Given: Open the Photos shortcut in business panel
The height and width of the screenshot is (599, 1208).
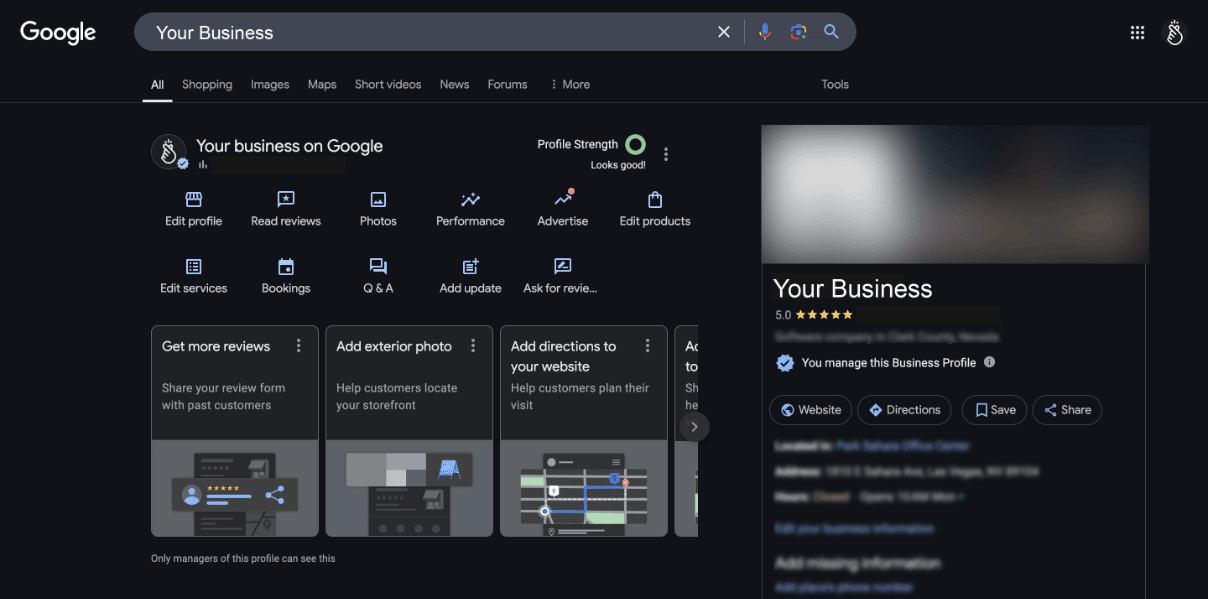Looking at the screenshot, I should pos(378,209).
